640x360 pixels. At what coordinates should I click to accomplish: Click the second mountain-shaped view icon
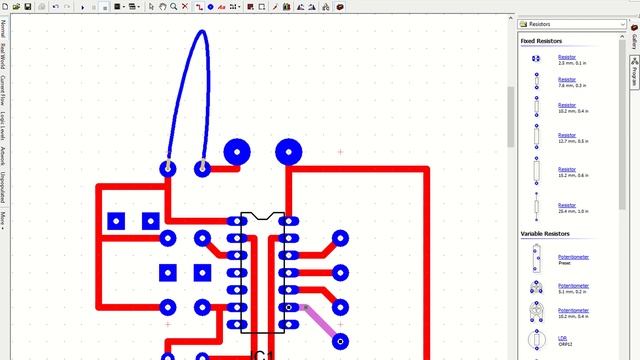[312, 7]
